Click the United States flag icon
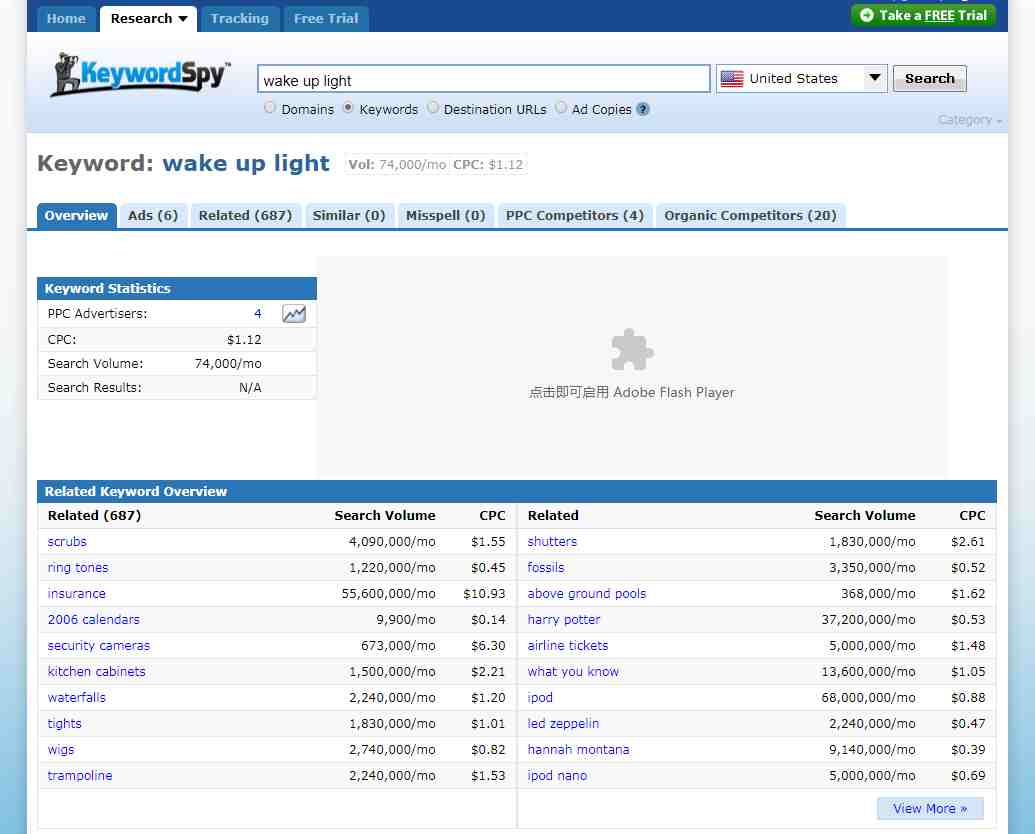Screen dimensions: 1035x834 [x=732, y=79]
